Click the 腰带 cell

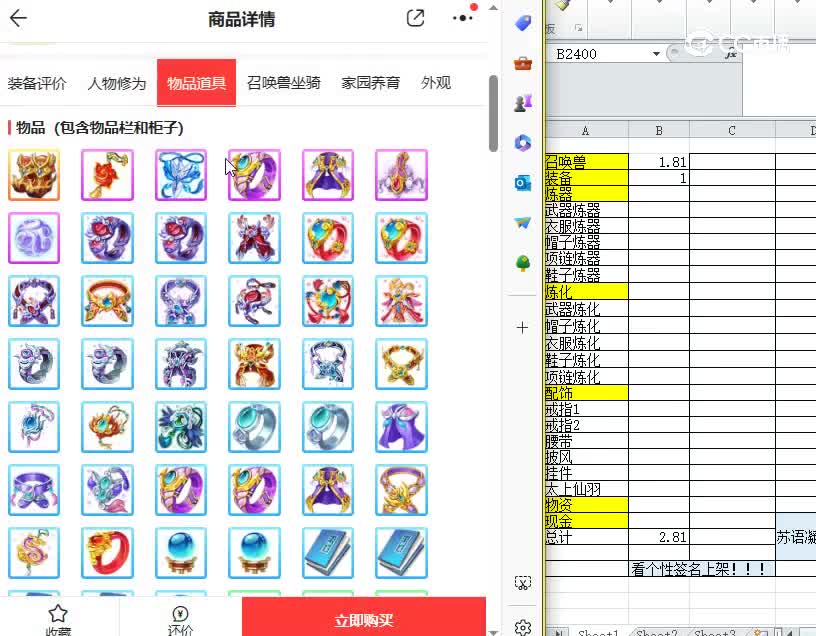pyautogui.click(x=586, y=441)
